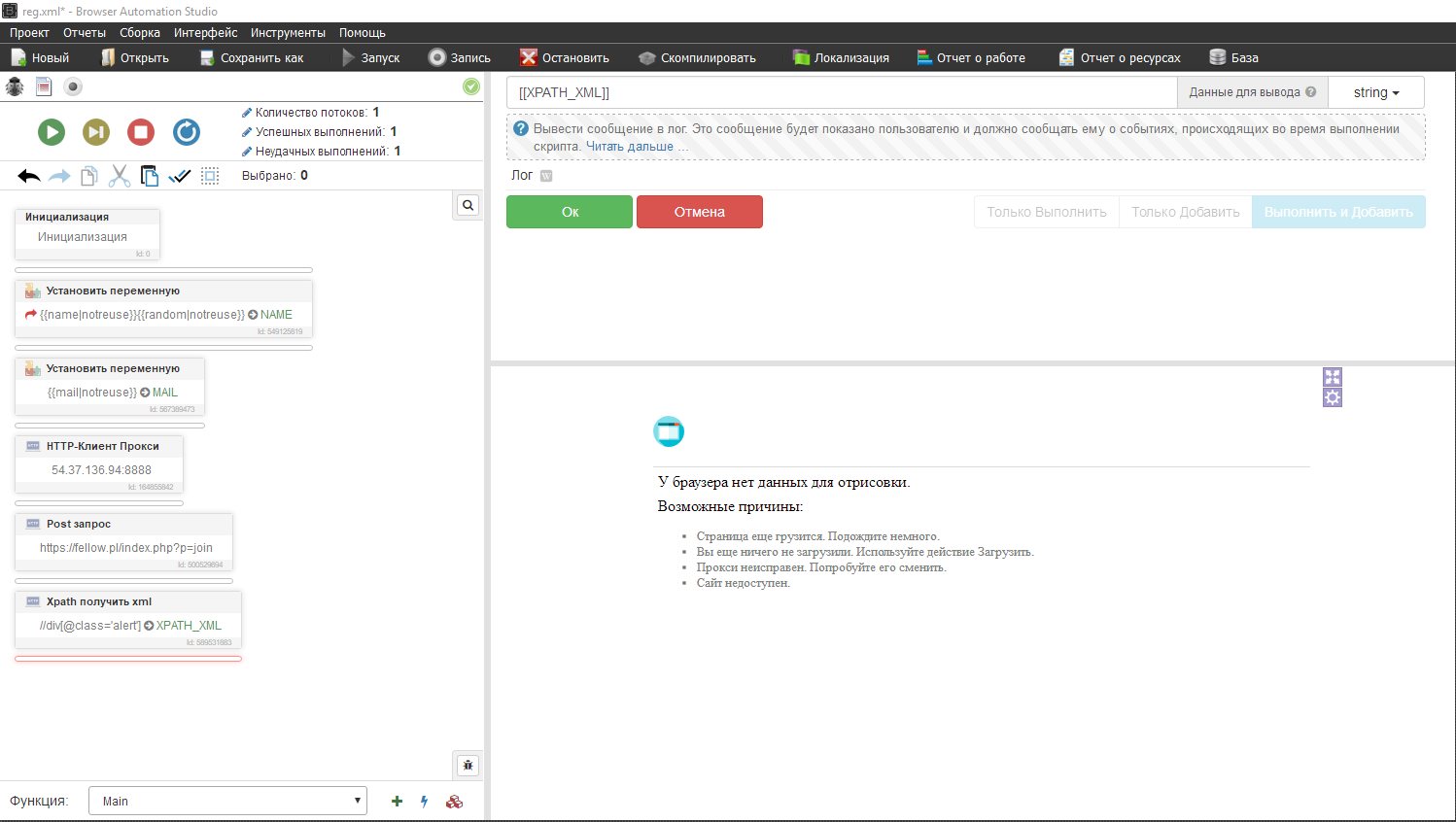Open База from the toolbar
Viewport: 1456px width, 822px height.
(x=1233, y=57)
